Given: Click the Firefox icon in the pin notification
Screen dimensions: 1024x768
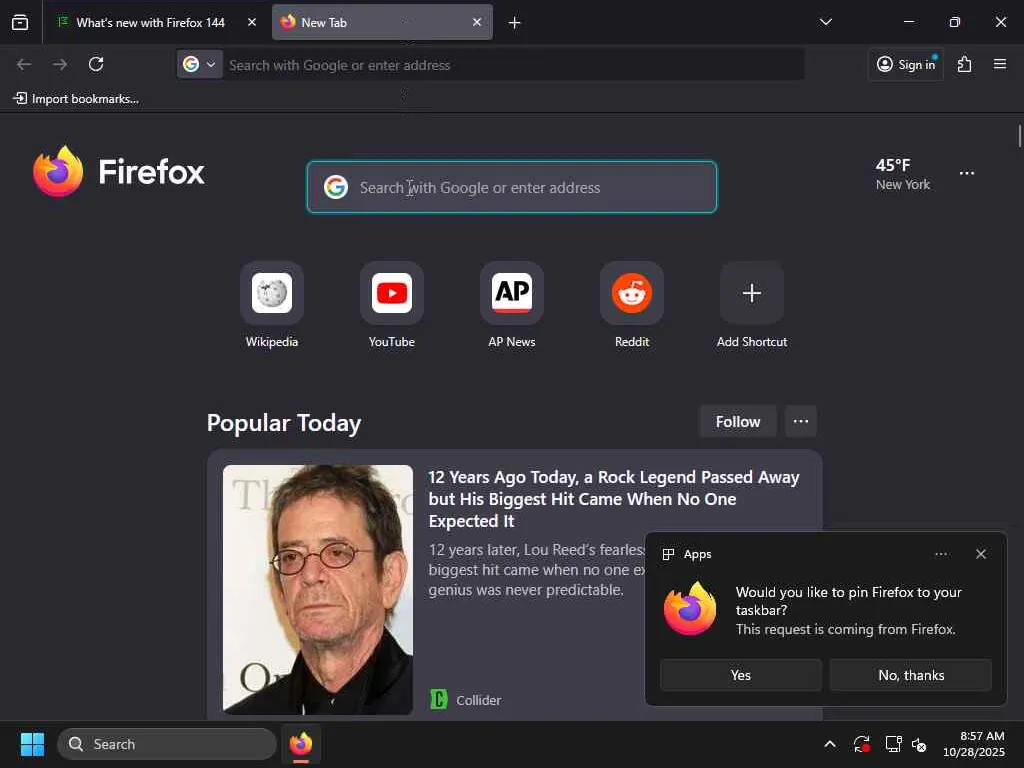Looking at the screenshot, I should click(x=690, y=609).
